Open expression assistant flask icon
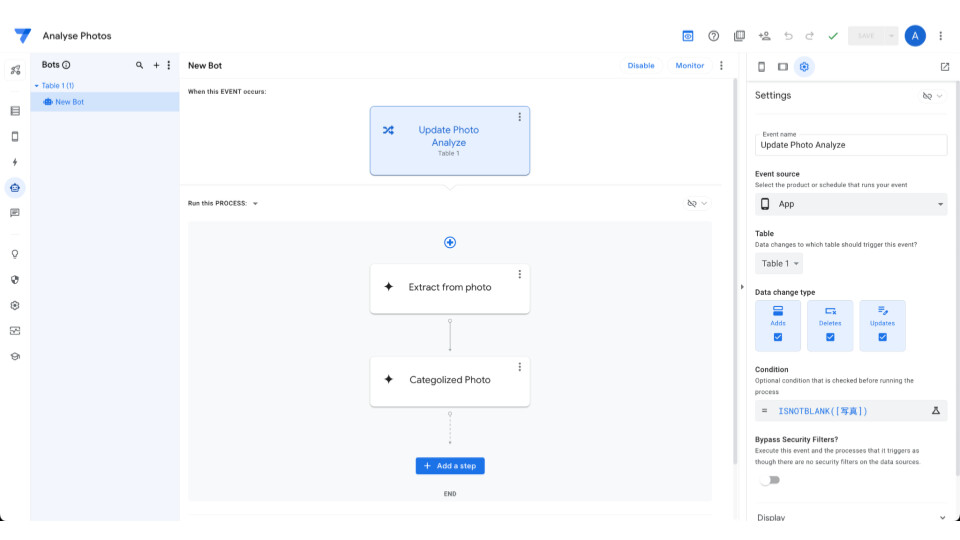 (936, 411)
